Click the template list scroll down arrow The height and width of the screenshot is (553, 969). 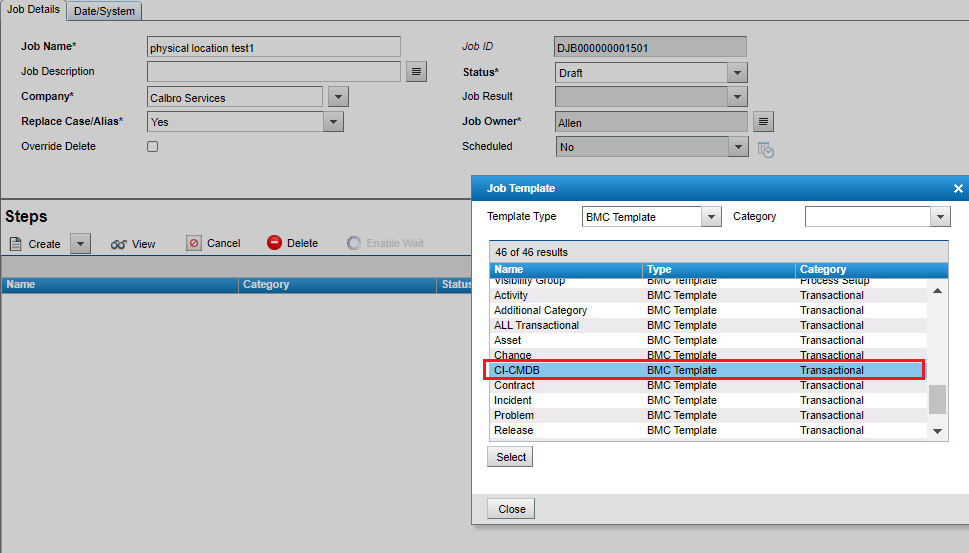point(937,431)
